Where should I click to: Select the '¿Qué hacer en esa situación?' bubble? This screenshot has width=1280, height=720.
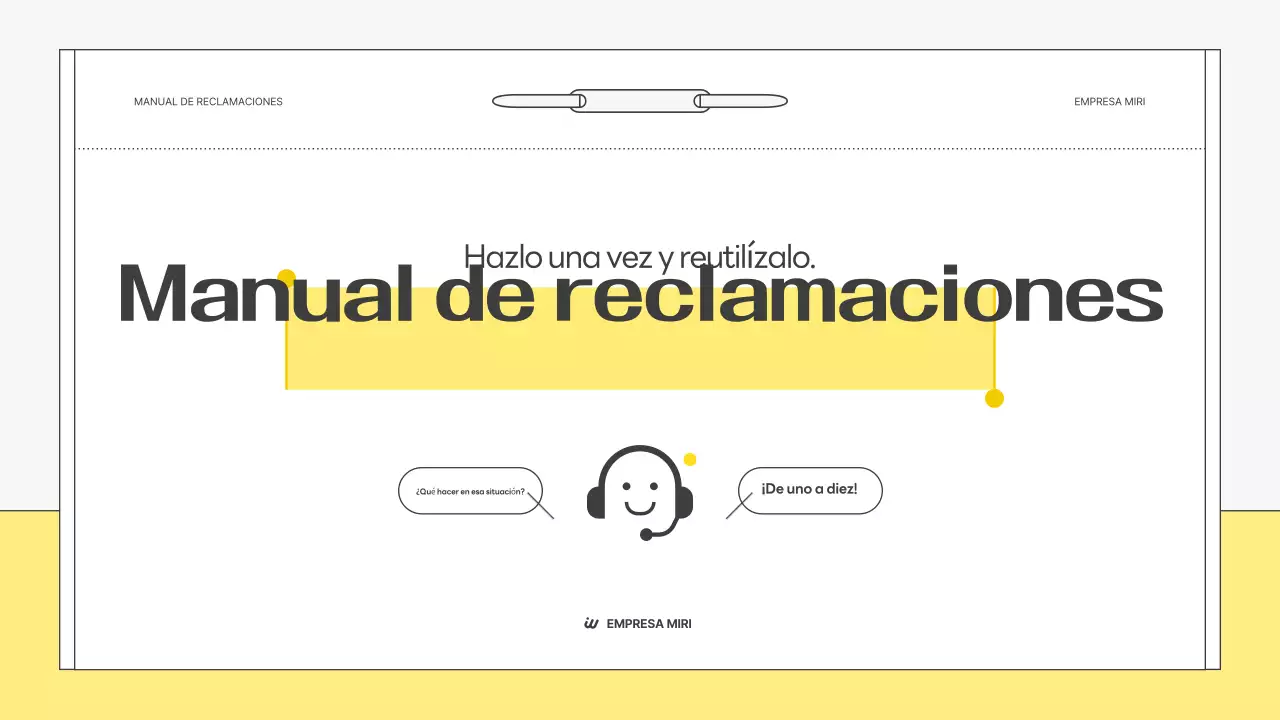coord(470,490)
